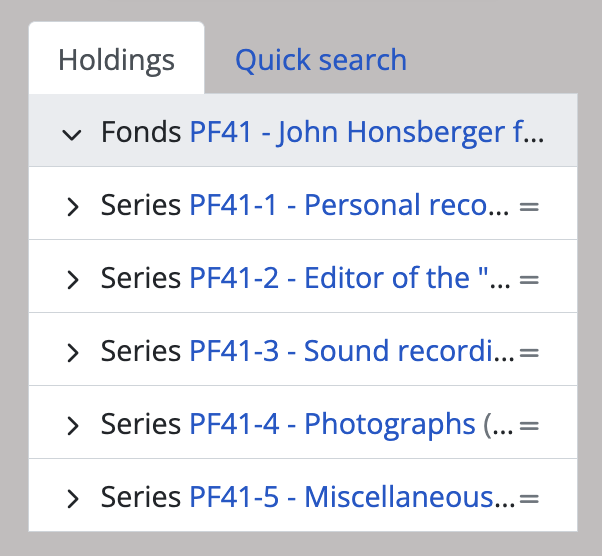Expand Series PF41-3 Sound recordings
This screenshot has height=556, width=602.
click(x=72, y=353)
